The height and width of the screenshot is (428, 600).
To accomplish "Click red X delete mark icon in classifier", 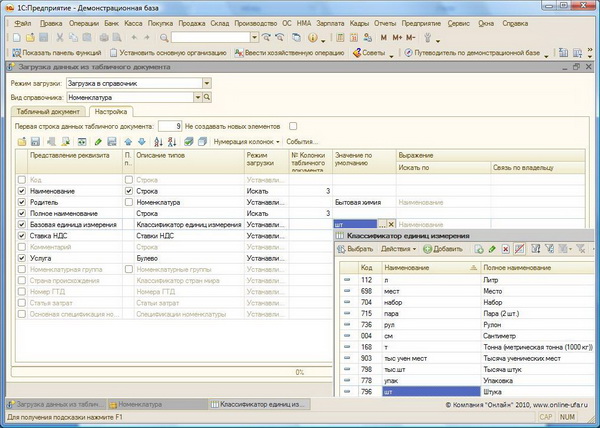I will (505, 247).
